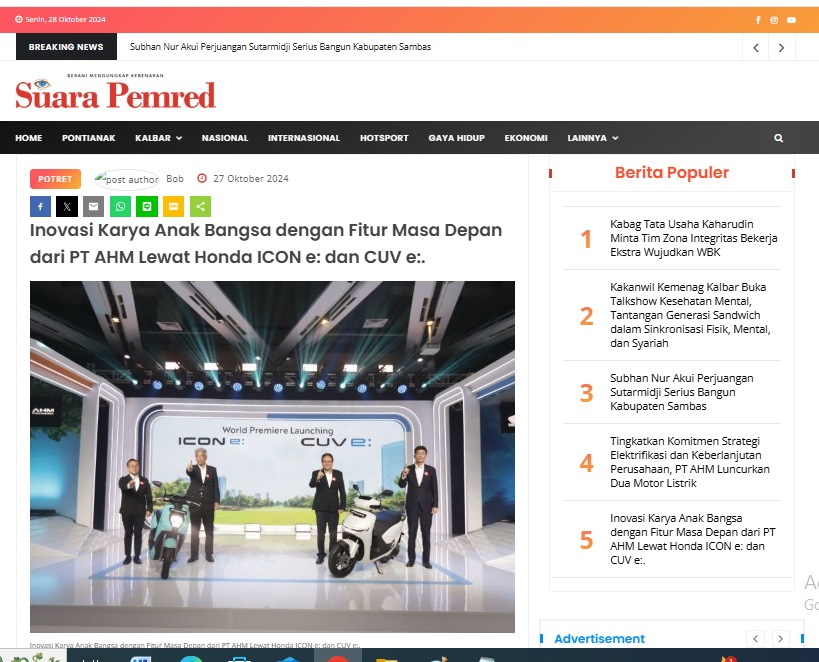This screenshot has width=819, height=662.
Task: Go to the previous breaking news headline
Action: (x=756, y=48)
